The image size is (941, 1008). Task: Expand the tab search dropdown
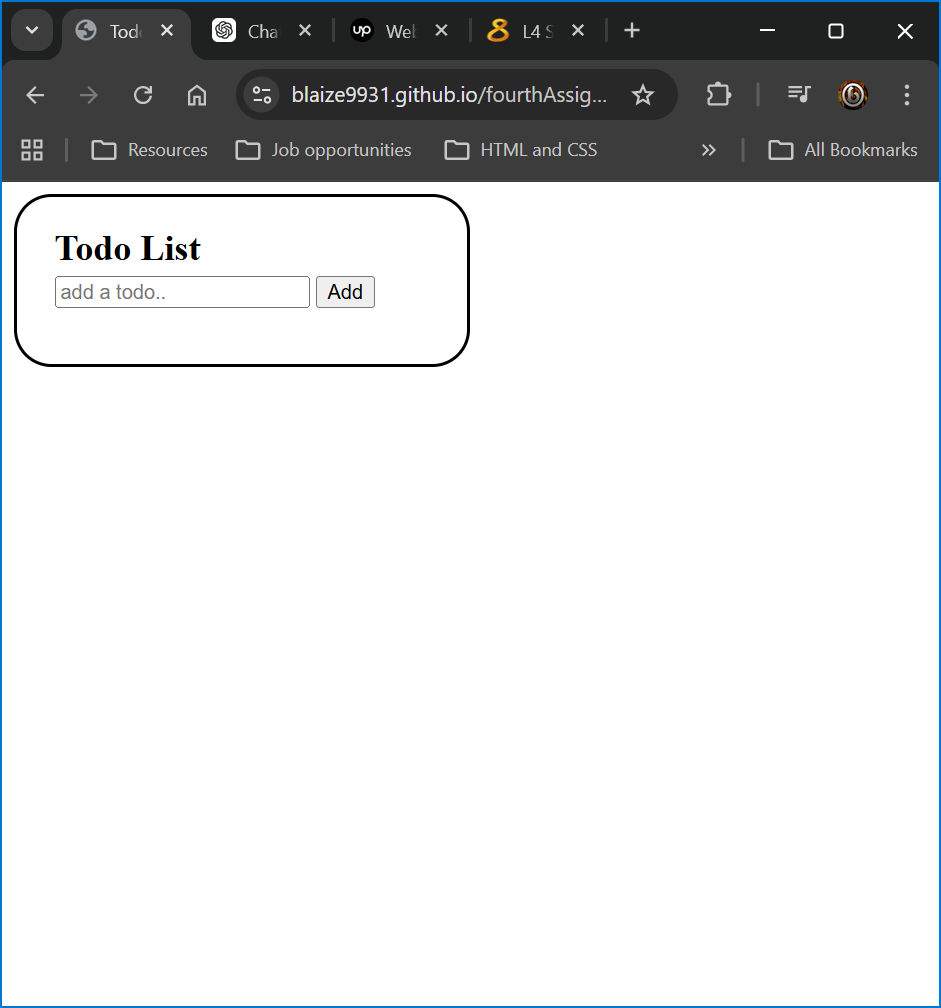tap(31, 30)
